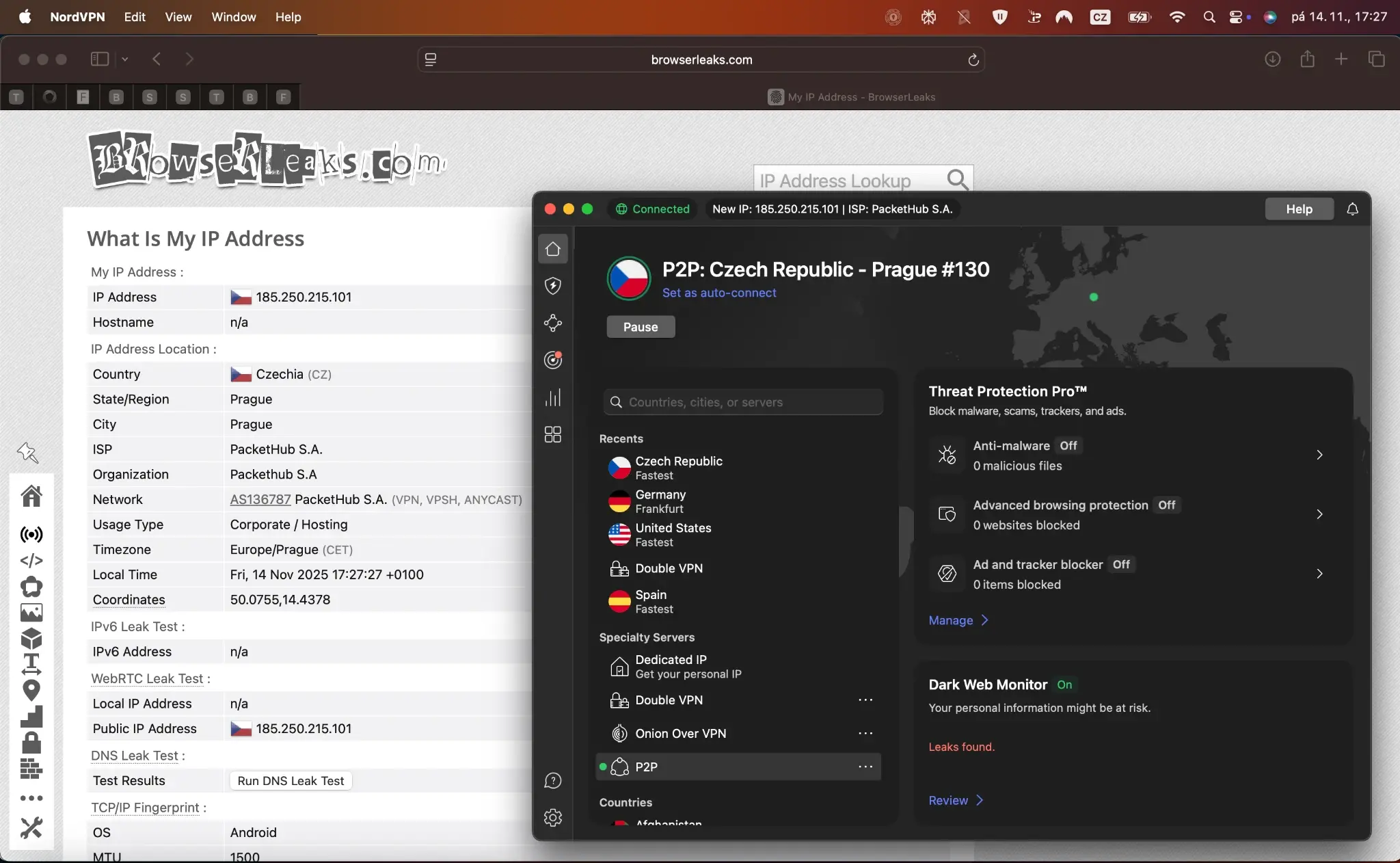This screenshot has width=1400, height=863.
Task: Open the Window menu
Action: click(232, 17)
